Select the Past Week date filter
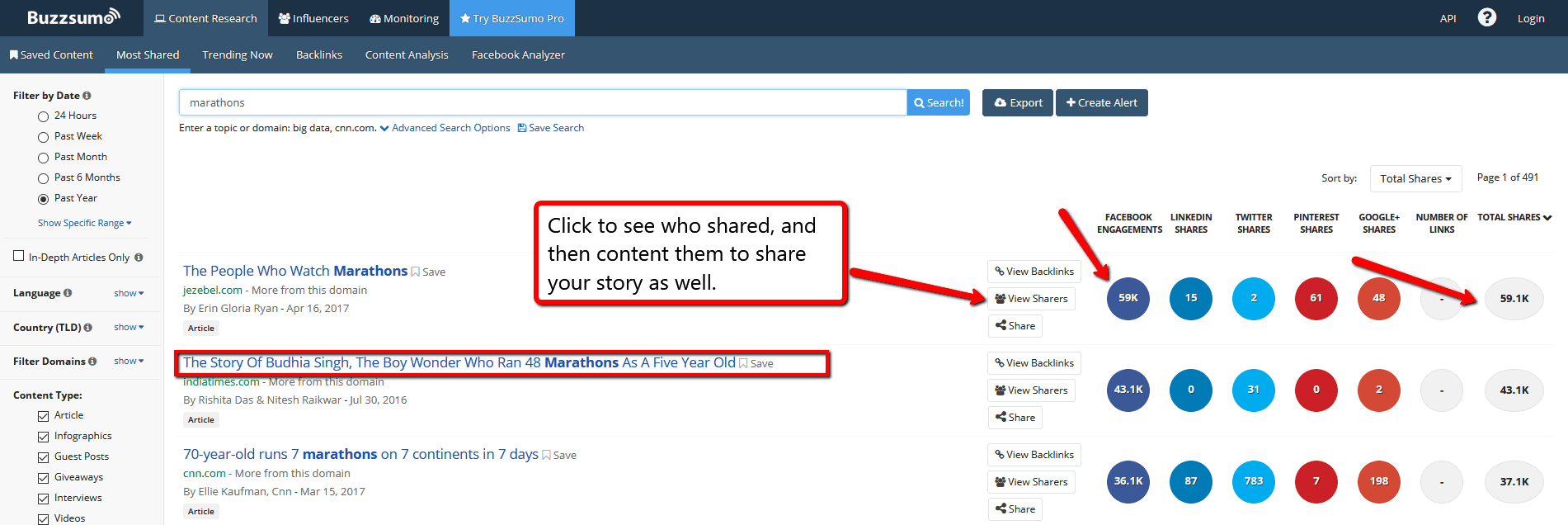1568x525 pixels. click(43, 137)
